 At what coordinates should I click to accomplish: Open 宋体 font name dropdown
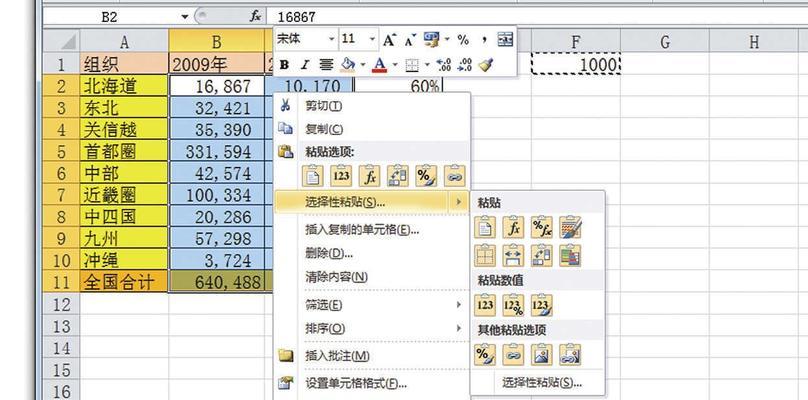[x=332, y=40]
